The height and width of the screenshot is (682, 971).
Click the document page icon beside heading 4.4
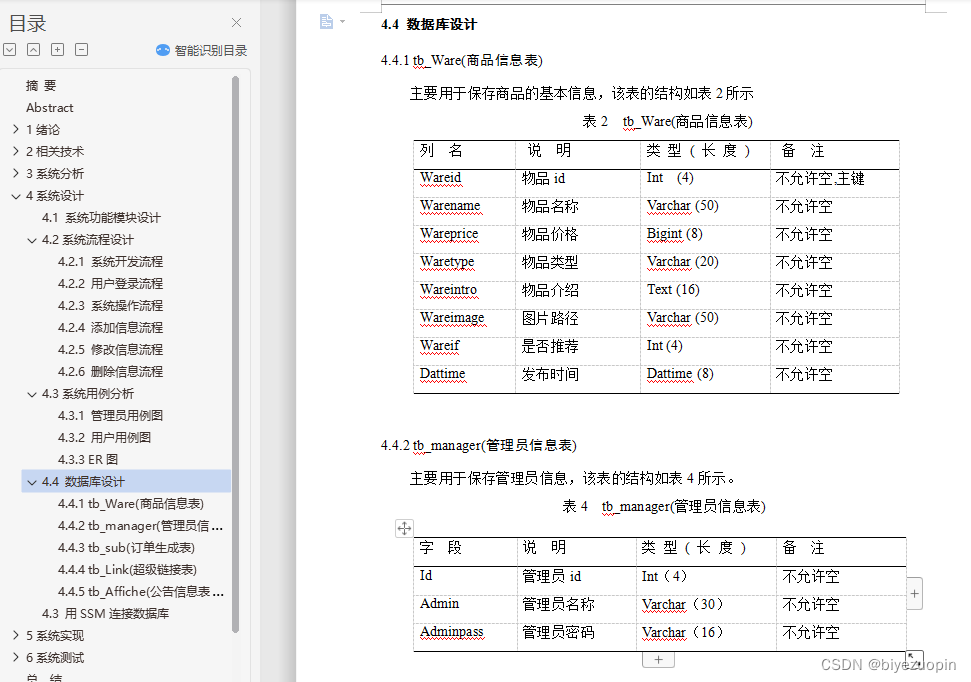click(x=326, y=22)
